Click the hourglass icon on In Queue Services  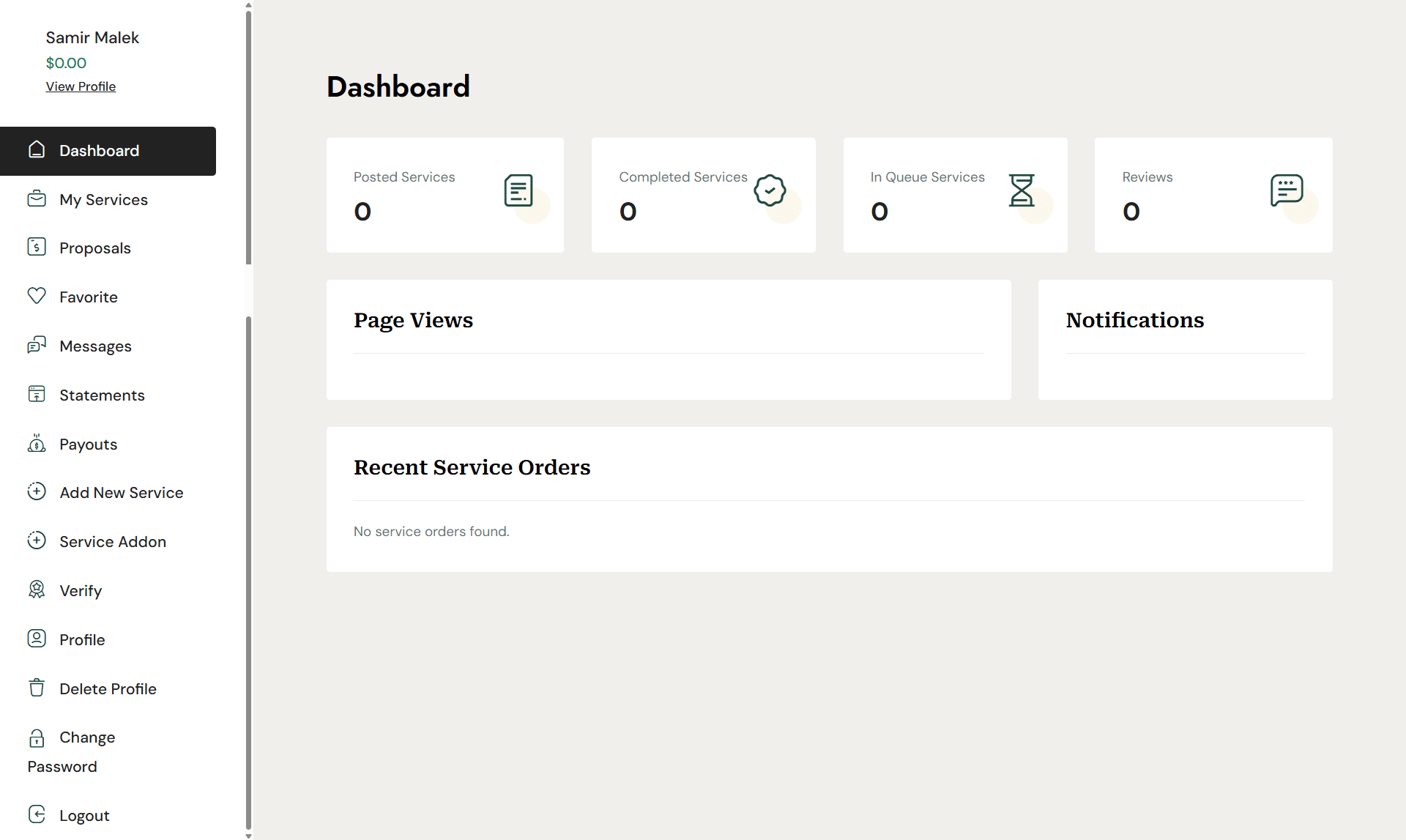[1021, 190]
